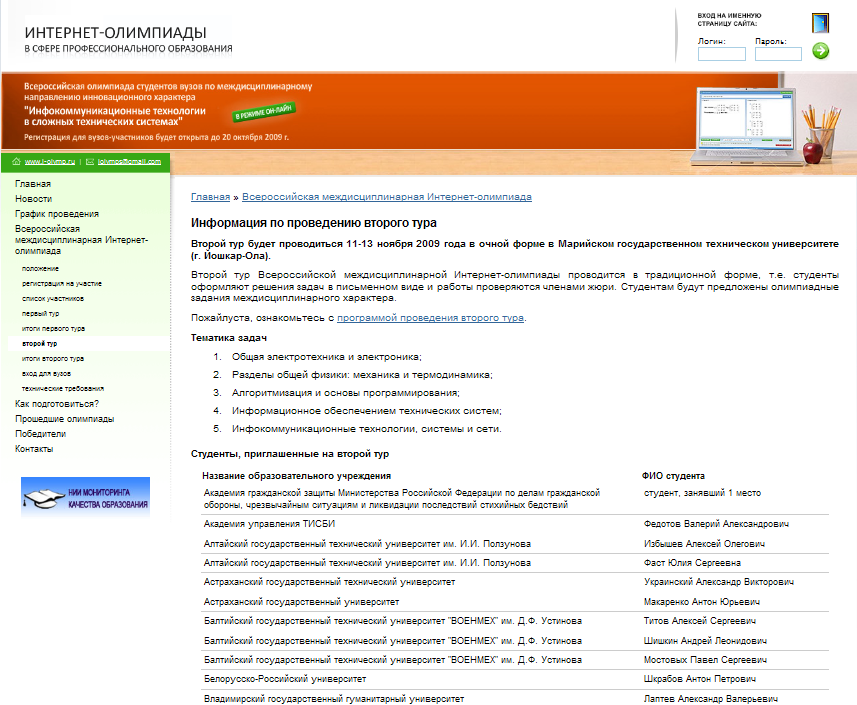The width and height of the screenshot is (857, 705).
Task: Open the вход для вузов submenu item
Action: pos(46,374)
